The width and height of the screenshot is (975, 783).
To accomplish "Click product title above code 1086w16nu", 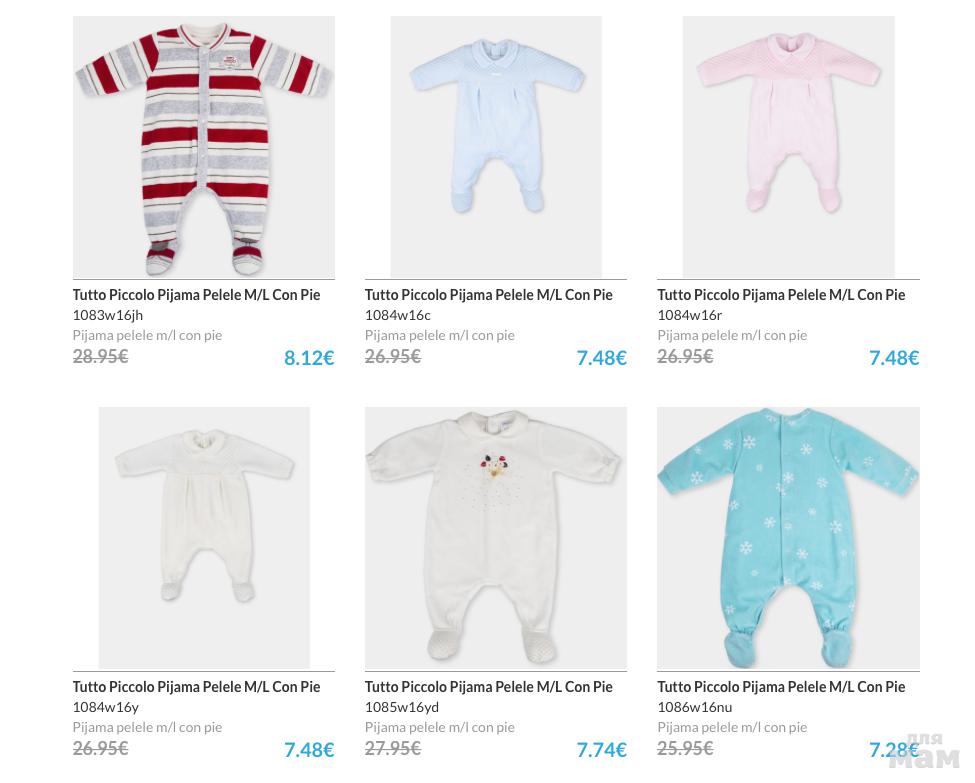I will [x=780, y=687].
